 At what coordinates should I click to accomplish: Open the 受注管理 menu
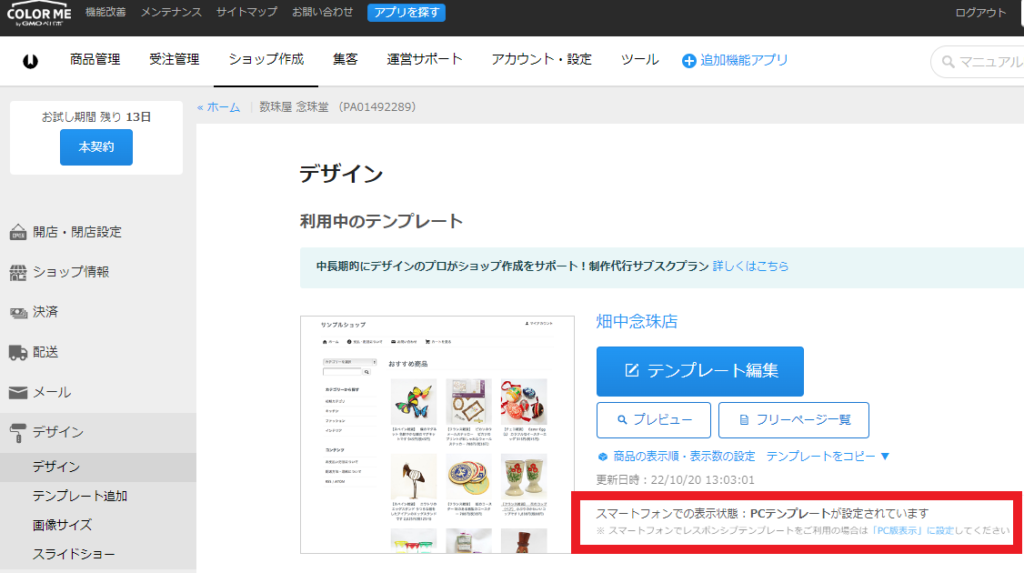point(174,60)
